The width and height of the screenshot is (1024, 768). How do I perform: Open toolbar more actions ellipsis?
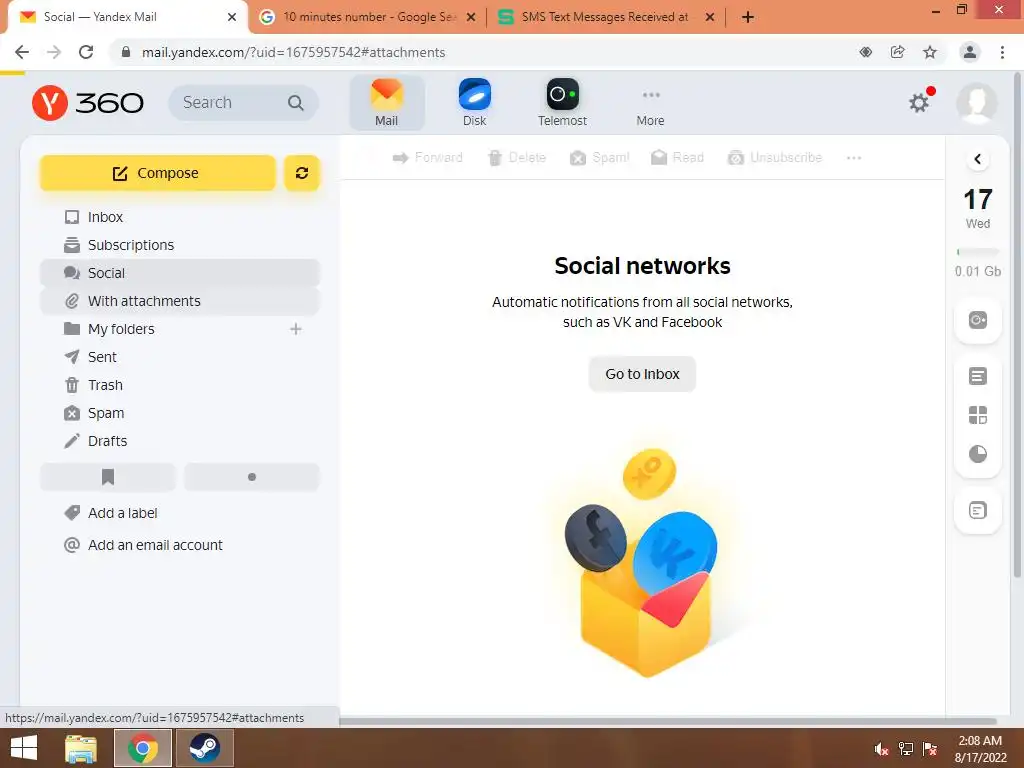click(x=854, y=157)
